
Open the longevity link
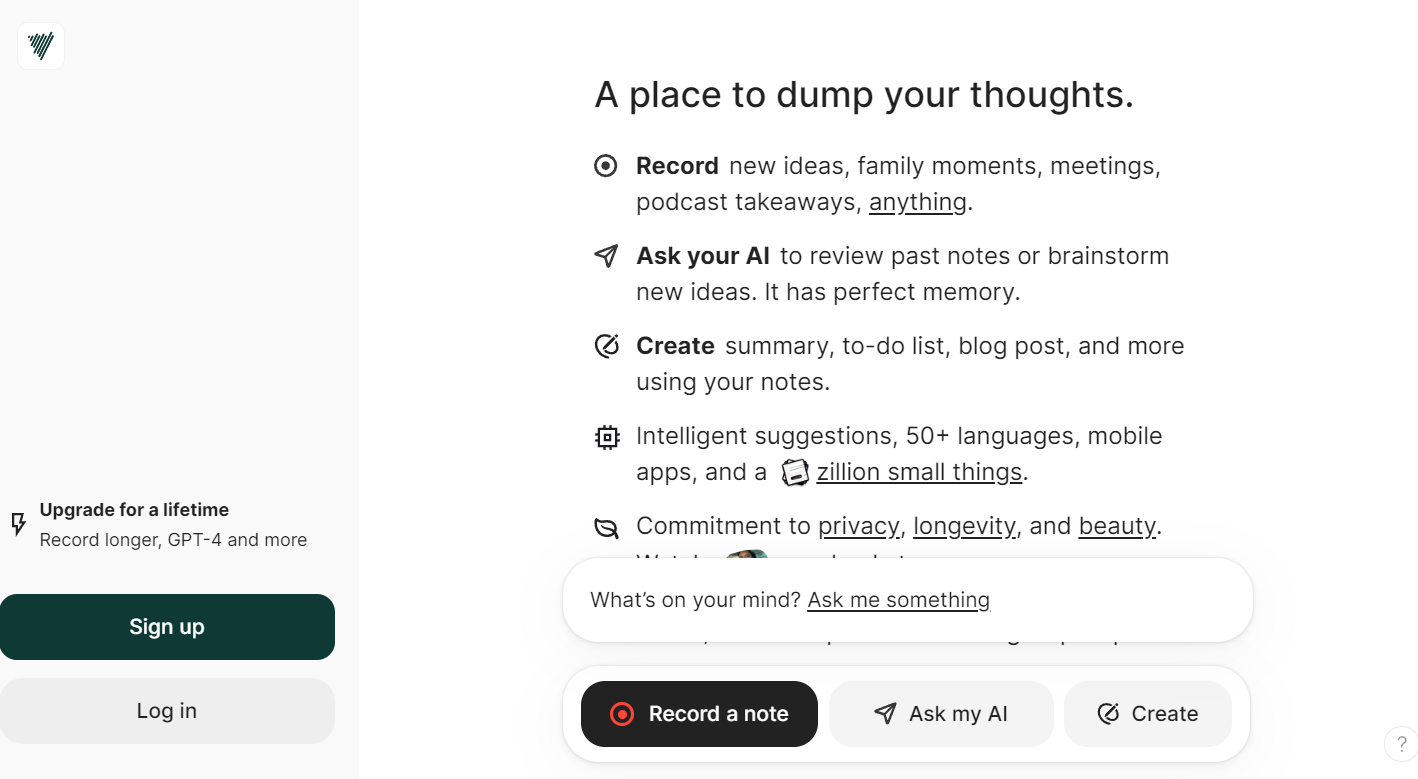click(964, 526)
